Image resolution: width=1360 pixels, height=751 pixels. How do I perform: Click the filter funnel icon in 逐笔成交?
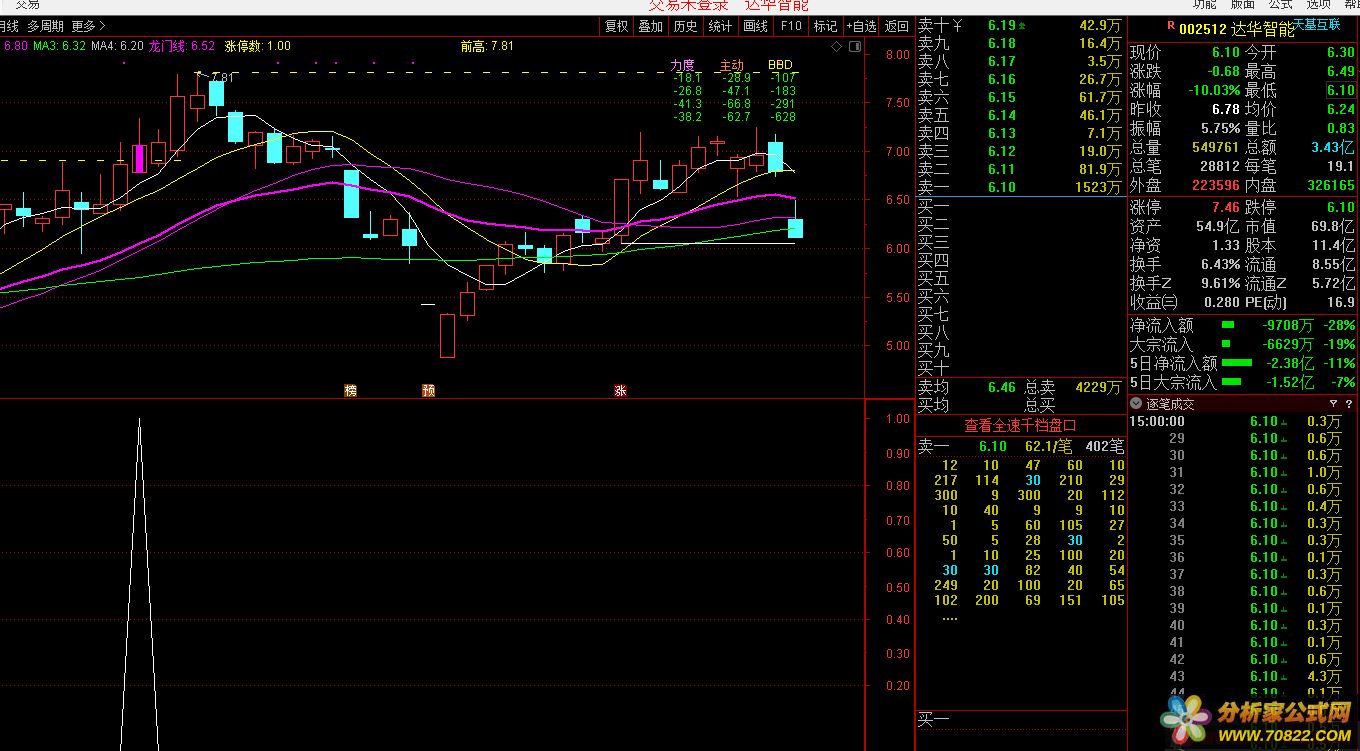[1333, 404]
